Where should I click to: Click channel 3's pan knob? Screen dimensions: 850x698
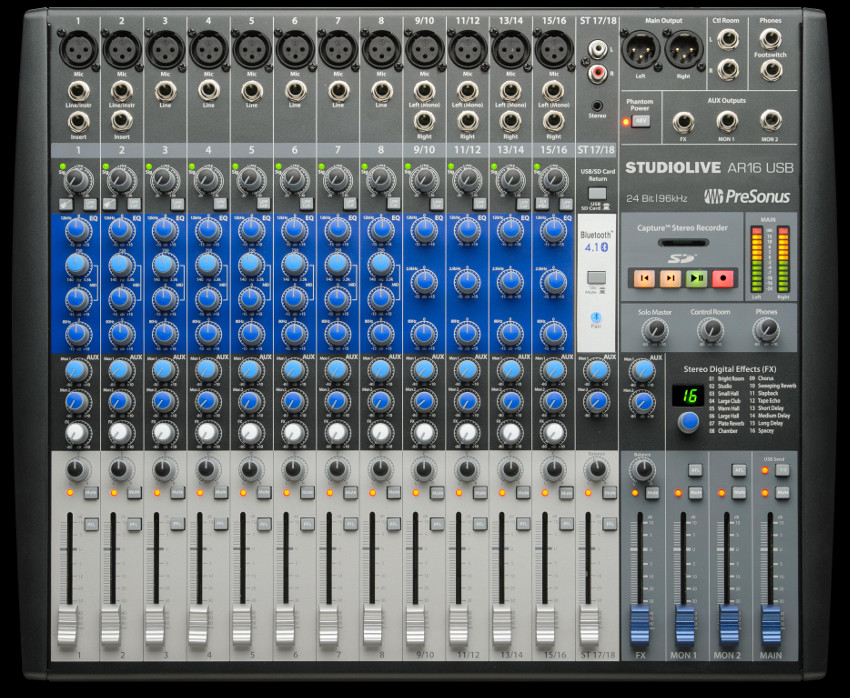164,469
